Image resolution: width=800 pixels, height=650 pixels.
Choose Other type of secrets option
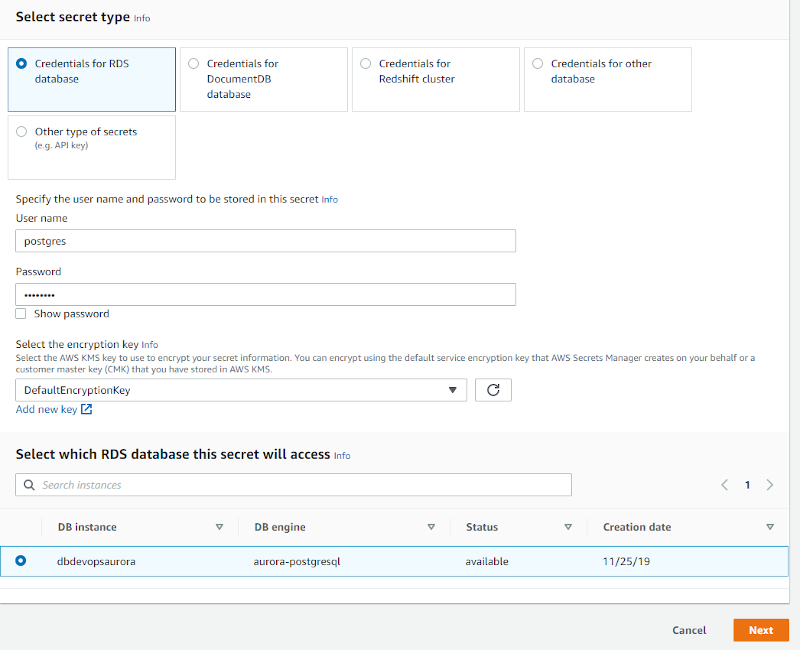coord(21,131)
